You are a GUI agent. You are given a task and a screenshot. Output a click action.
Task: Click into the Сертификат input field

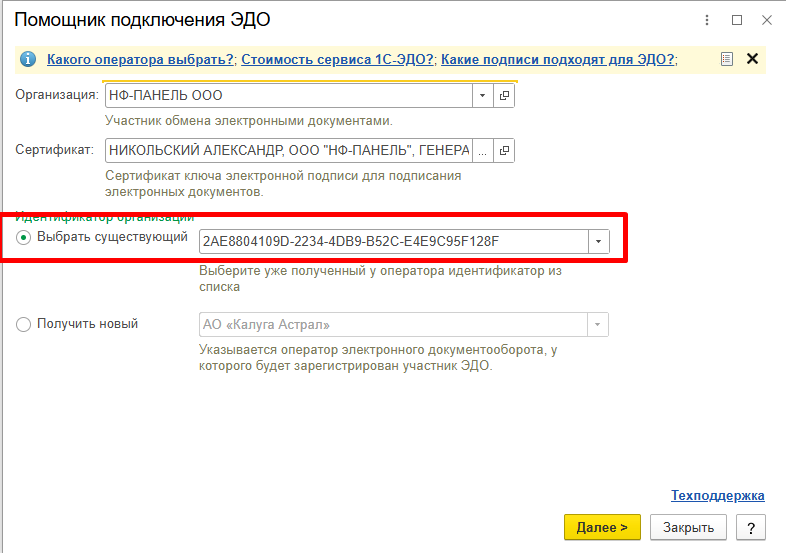click(x=289, y=150)
